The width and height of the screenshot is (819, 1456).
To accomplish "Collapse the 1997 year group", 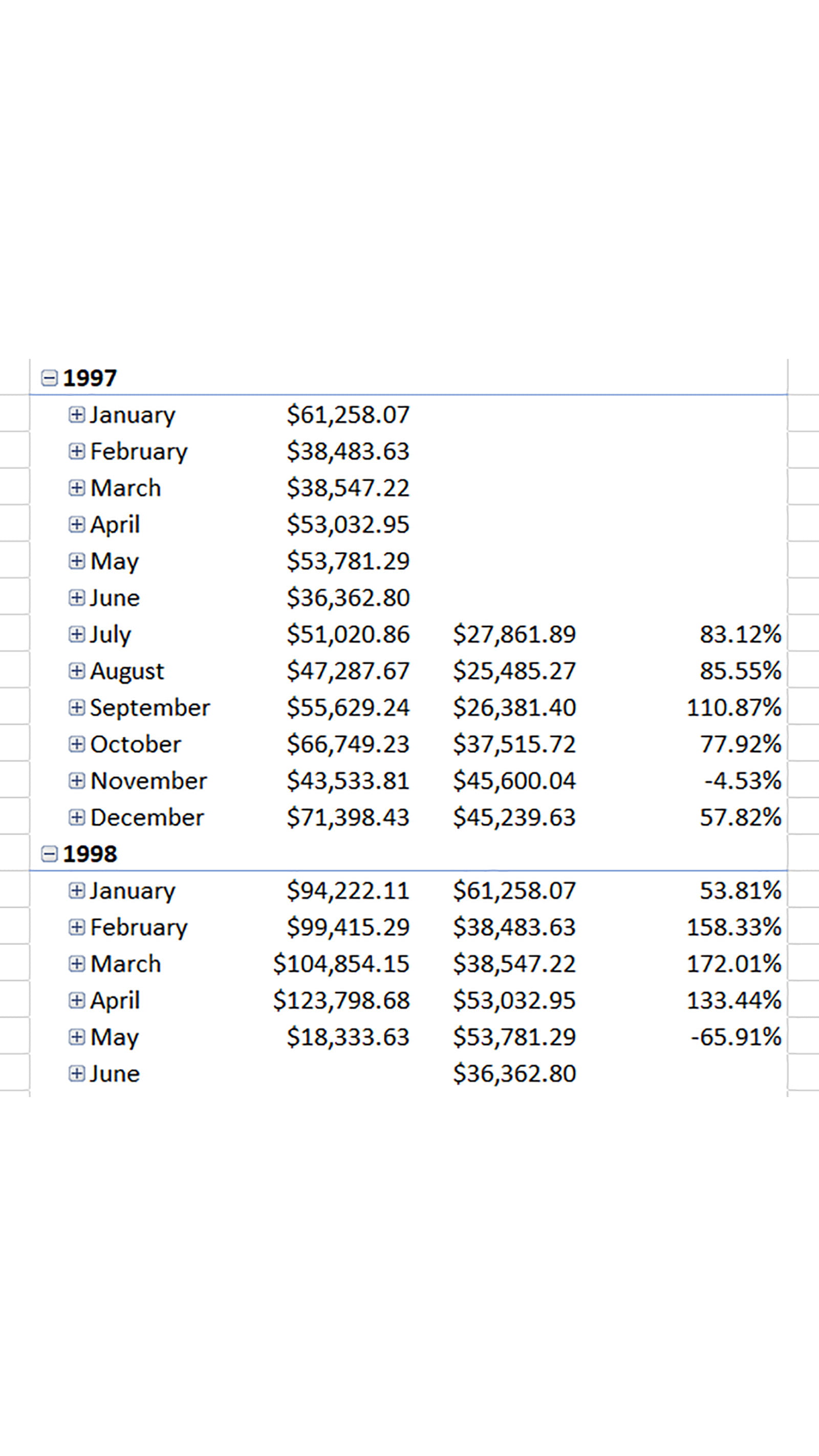I will point(50,378).
